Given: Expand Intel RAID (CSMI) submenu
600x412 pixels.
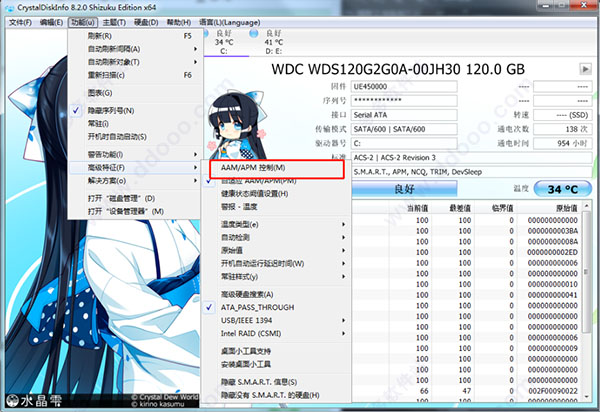Looking at the screenshot, I should (276, 334).
